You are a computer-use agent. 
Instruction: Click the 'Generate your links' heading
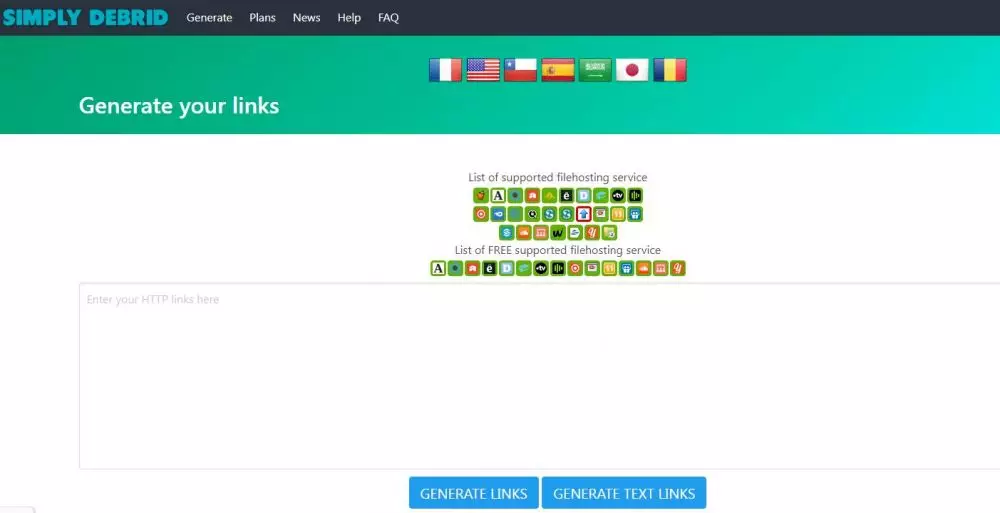coord(179,106)
